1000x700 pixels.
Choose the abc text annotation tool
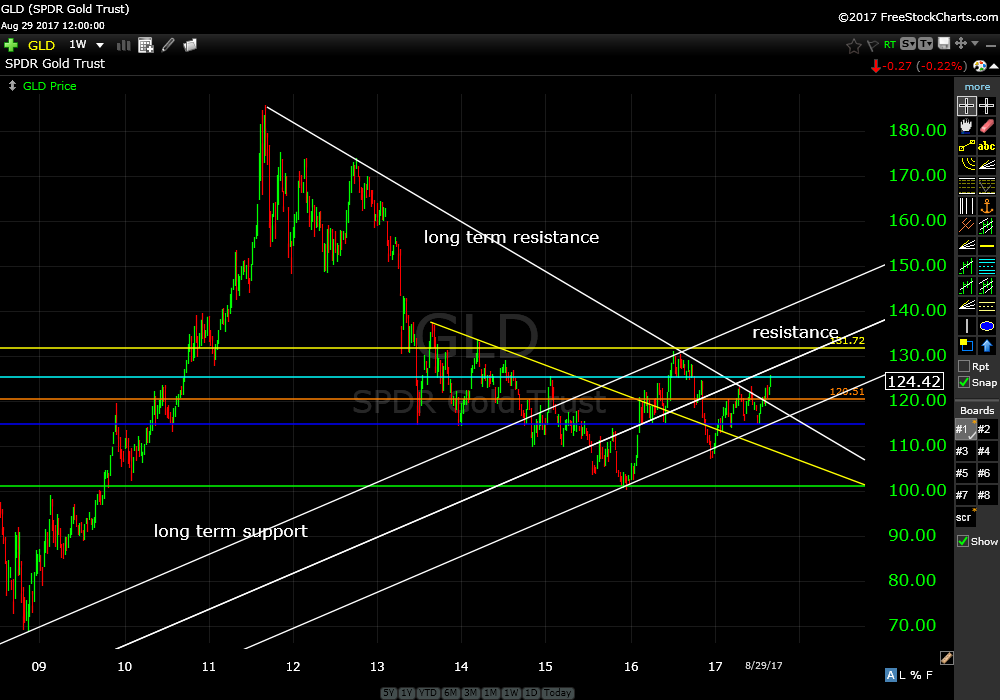click(987, 146)
